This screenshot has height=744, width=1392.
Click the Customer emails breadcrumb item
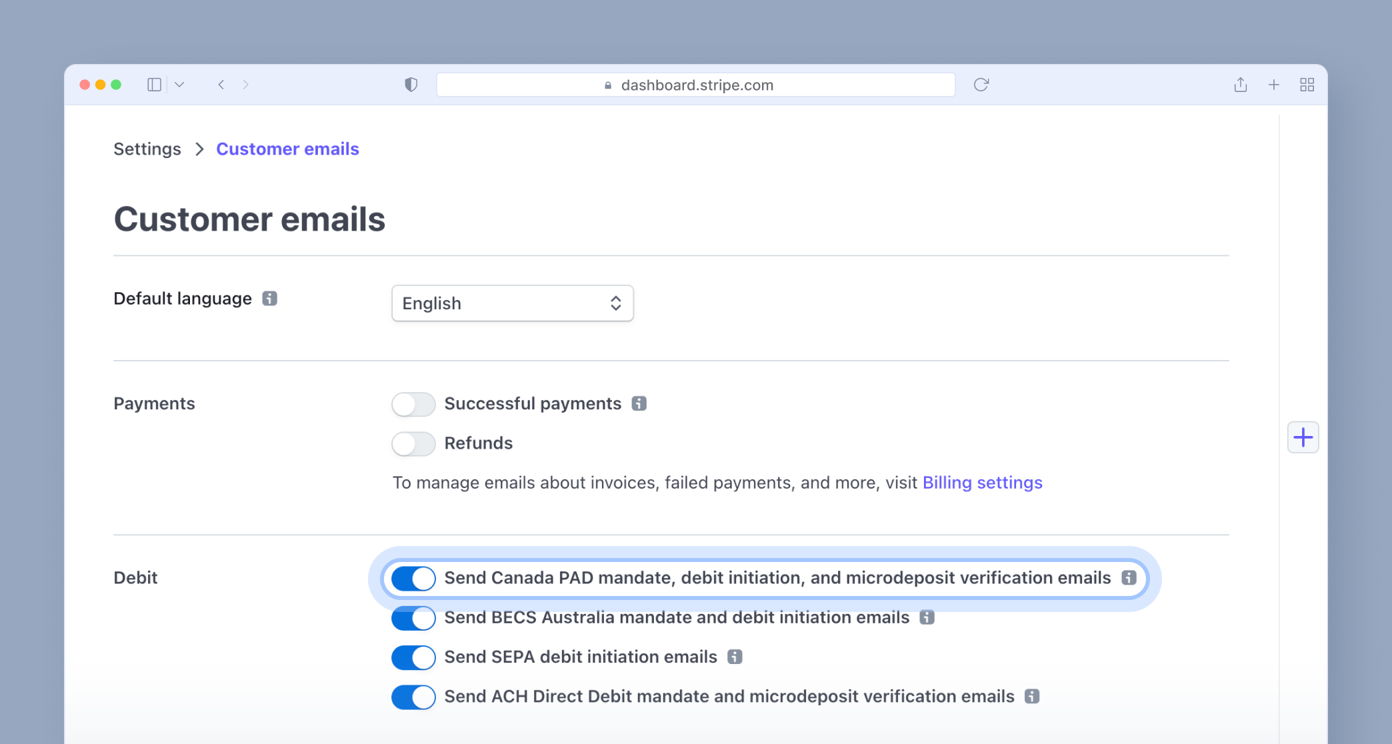pyautogui.click(x=287, y=148)
